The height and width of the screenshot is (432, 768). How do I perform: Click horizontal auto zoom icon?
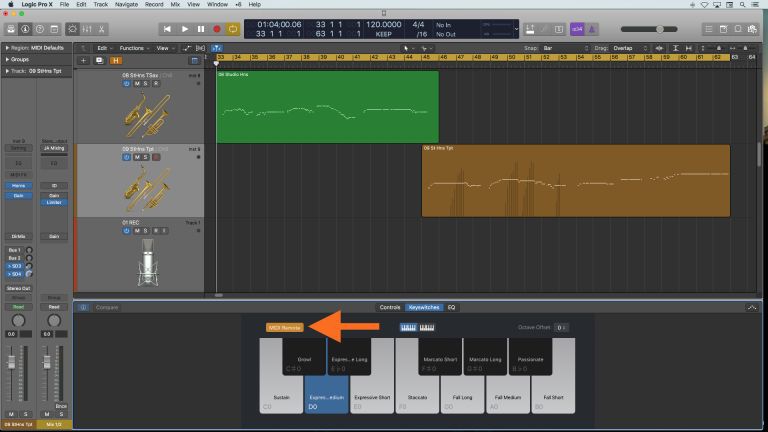(689, 48)
